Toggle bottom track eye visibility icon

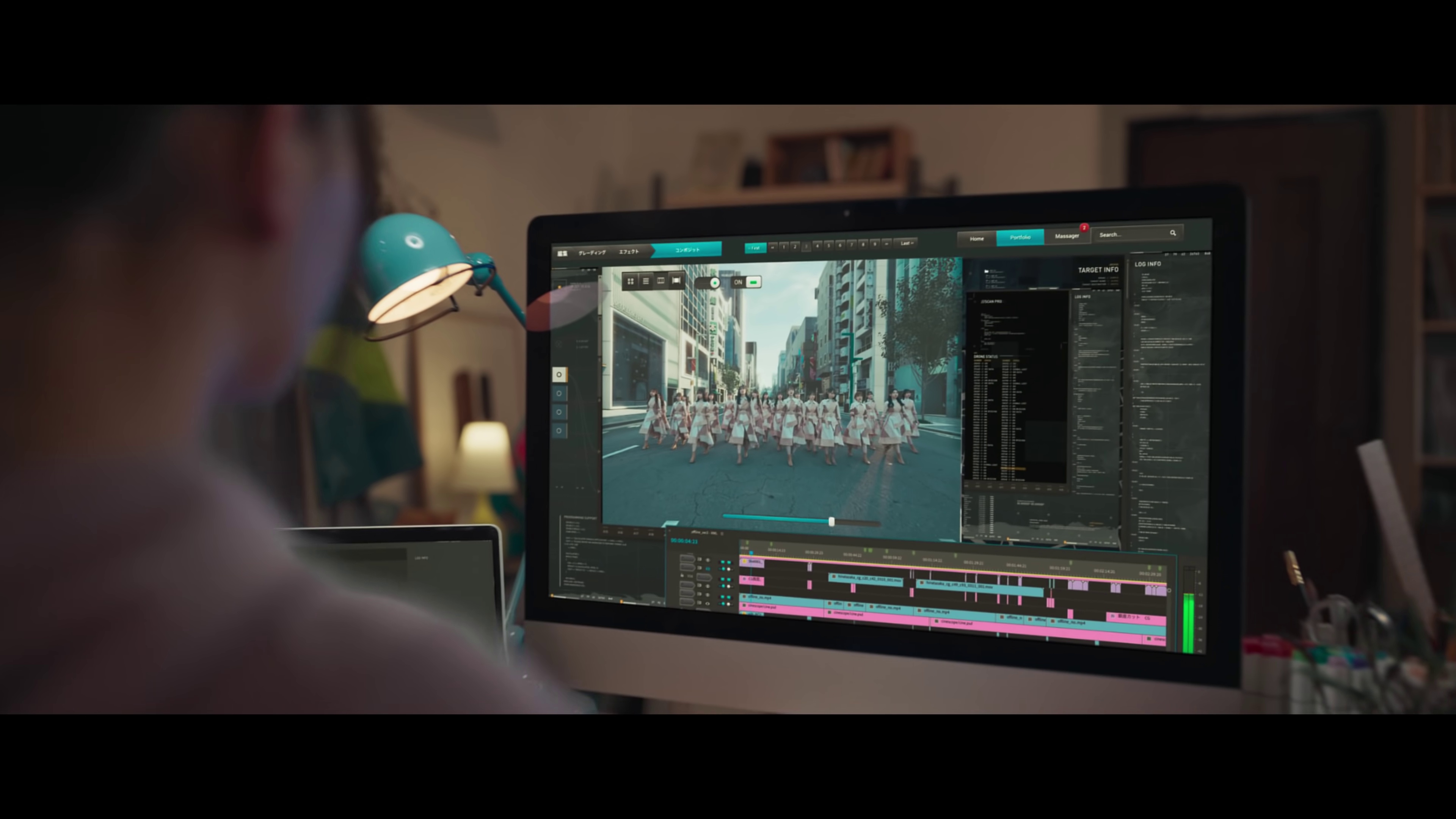pos(707,604)
